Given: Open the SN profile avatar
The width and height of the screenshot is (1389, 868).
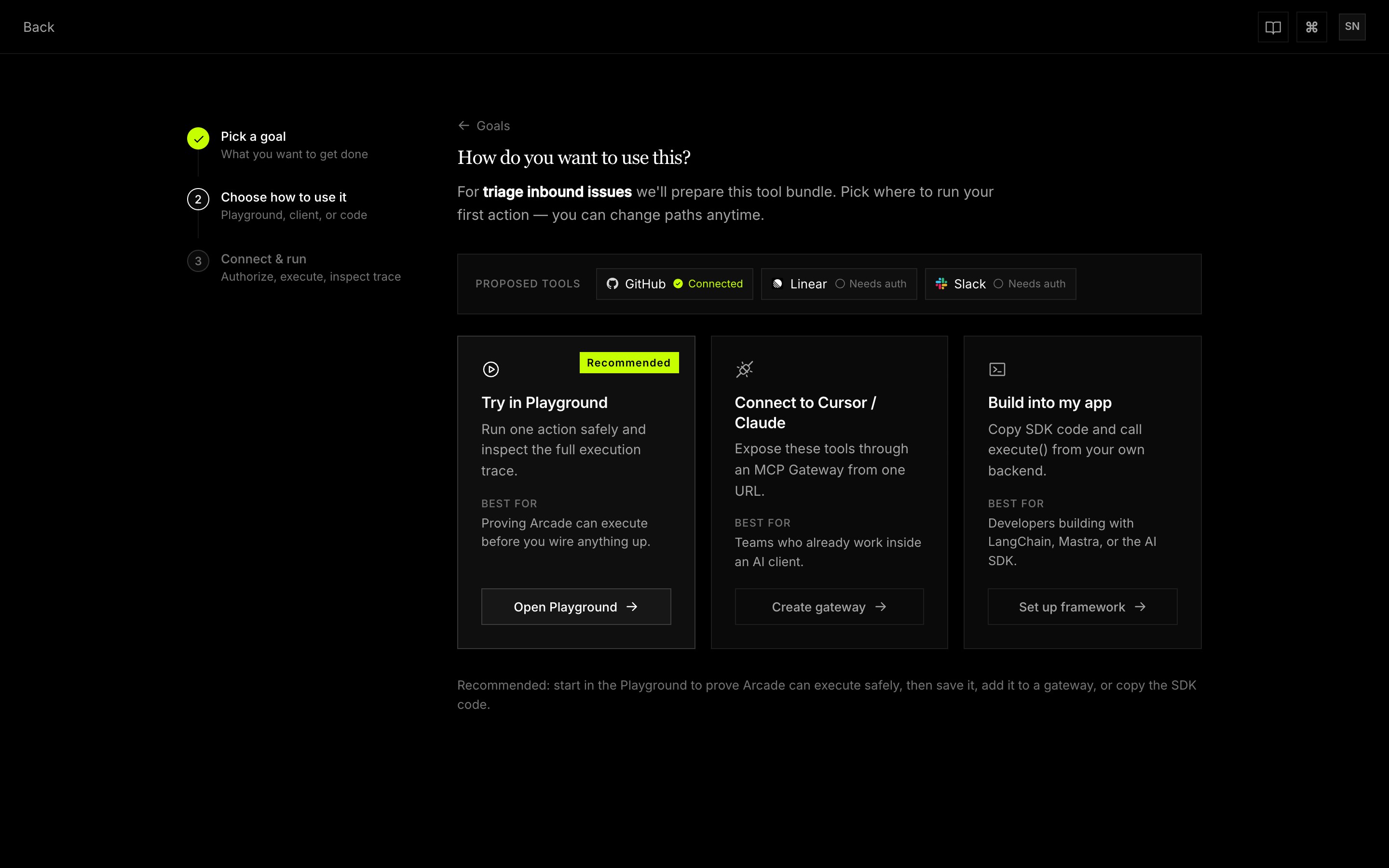Looking at the screenshot, I should click(1352, 27).
